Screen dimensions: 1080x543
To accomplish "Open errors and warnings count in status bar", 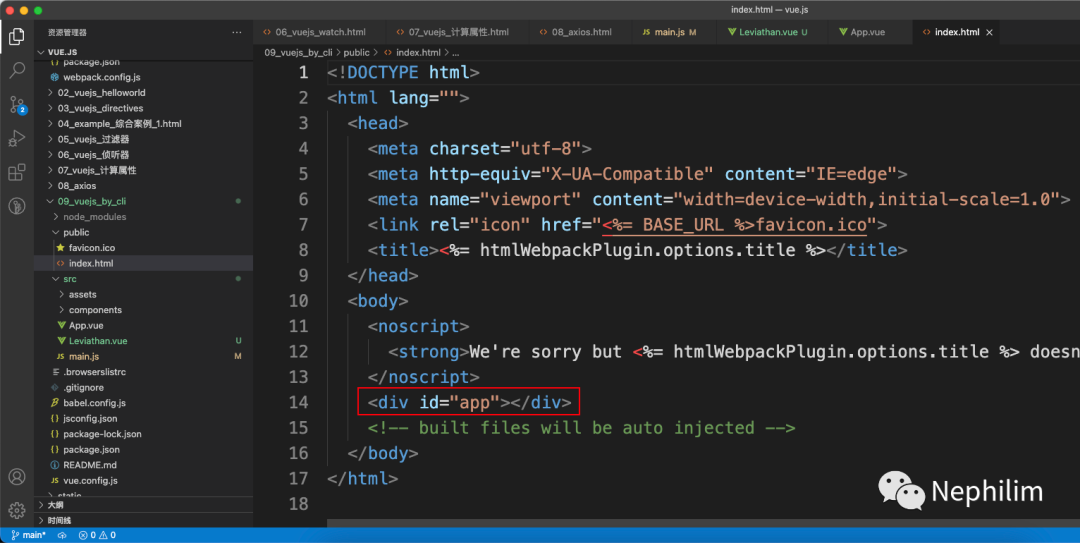I will [97, 535].
